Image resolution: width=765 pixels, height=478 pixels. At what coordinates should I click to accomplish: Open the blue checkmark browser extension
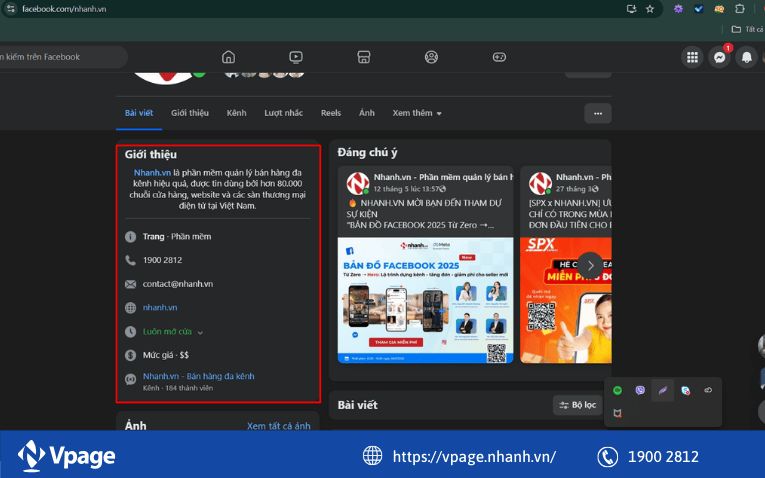click(x=699, y=9)
